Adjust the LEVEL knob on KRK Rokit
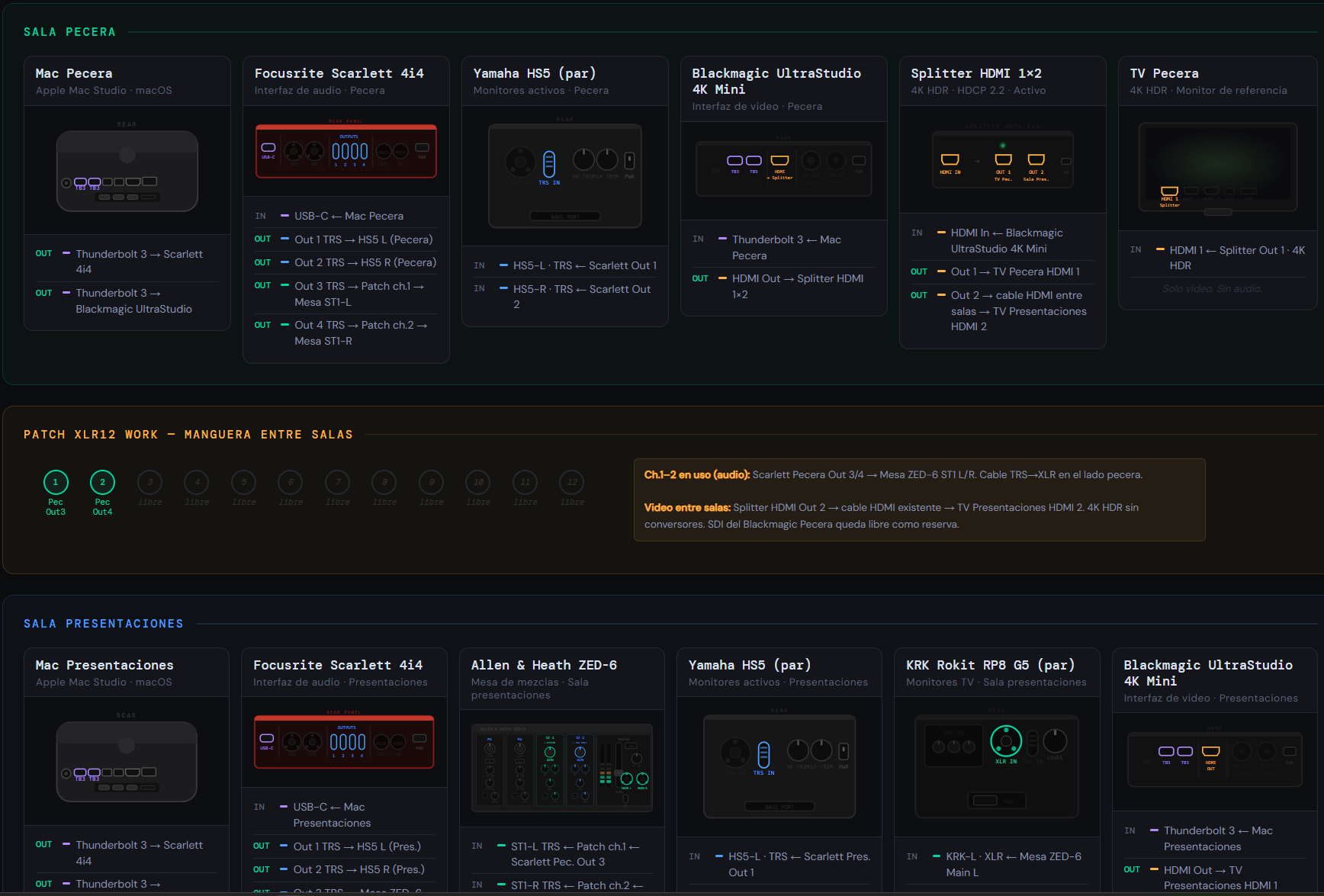Image resolution: width=1324 pixels, height=896 pixels. (1055, 740)
